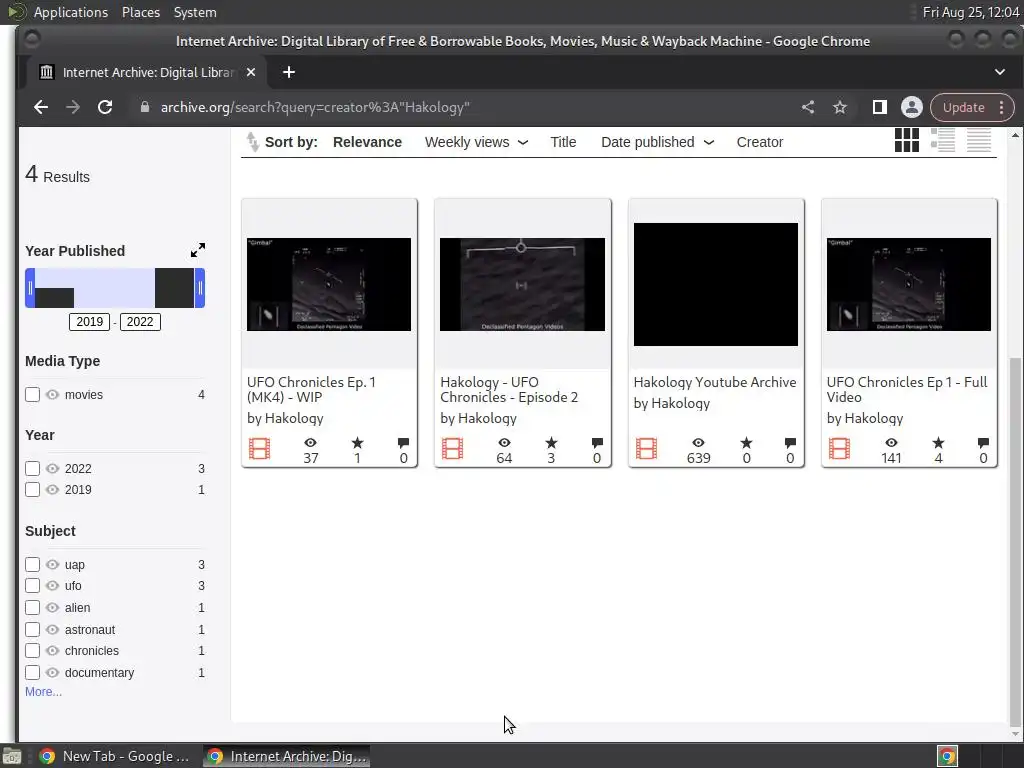The height and width of the screenshot is (768, 1024).
Task: Reload the archive.org page
Action: pos(104,107)
